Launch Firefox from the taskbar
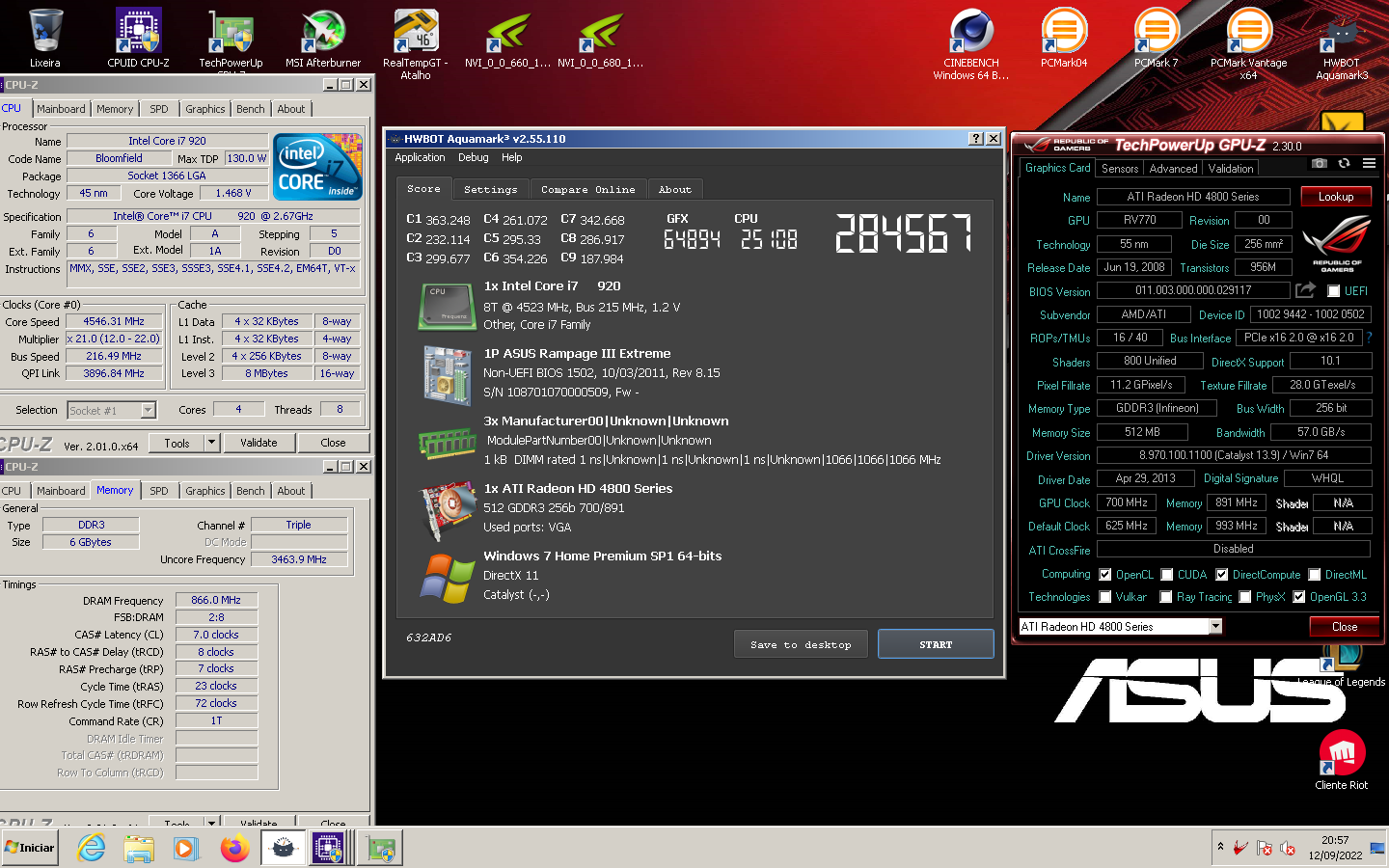This screenshot has width=1389, height=868. click(234, 848)
